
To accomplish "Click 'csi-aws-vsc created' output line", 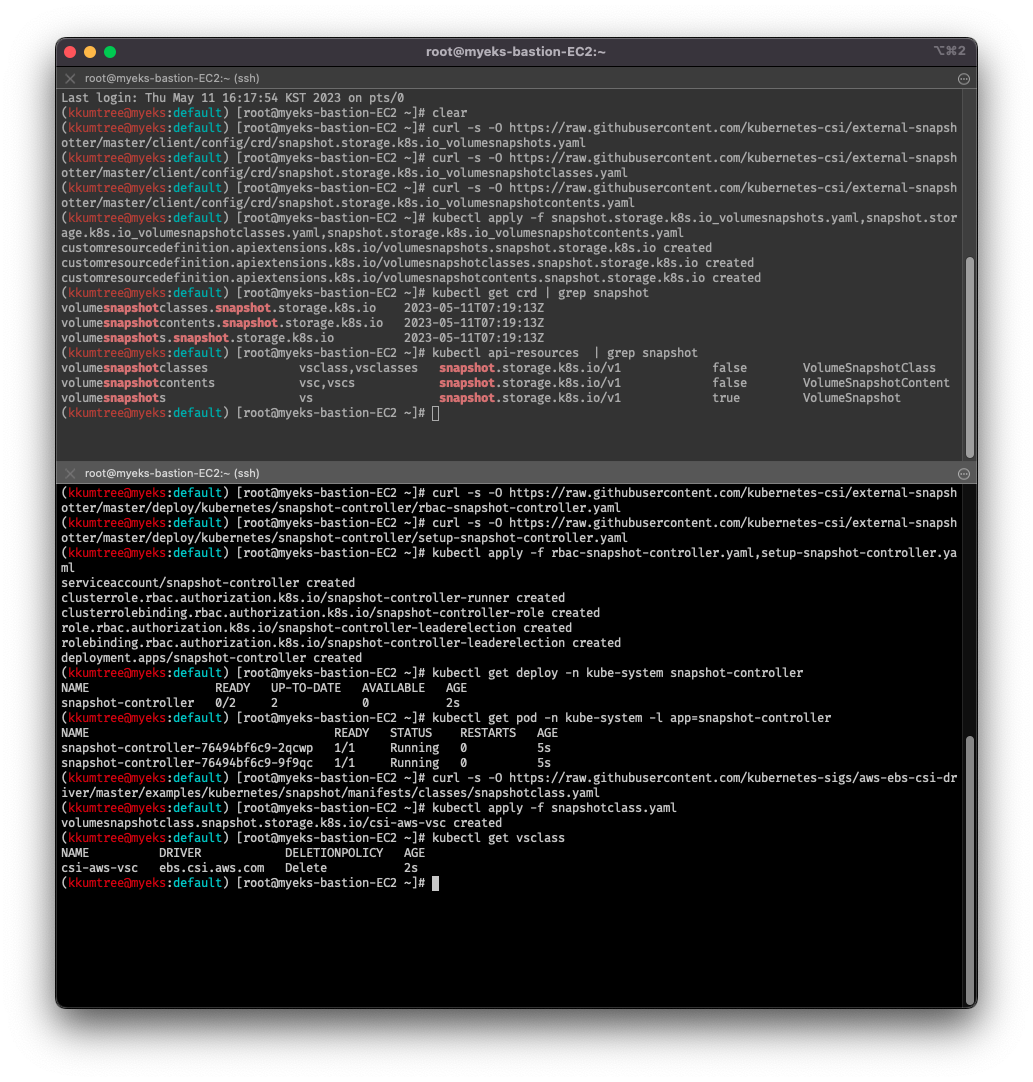I will pos(282,823).
